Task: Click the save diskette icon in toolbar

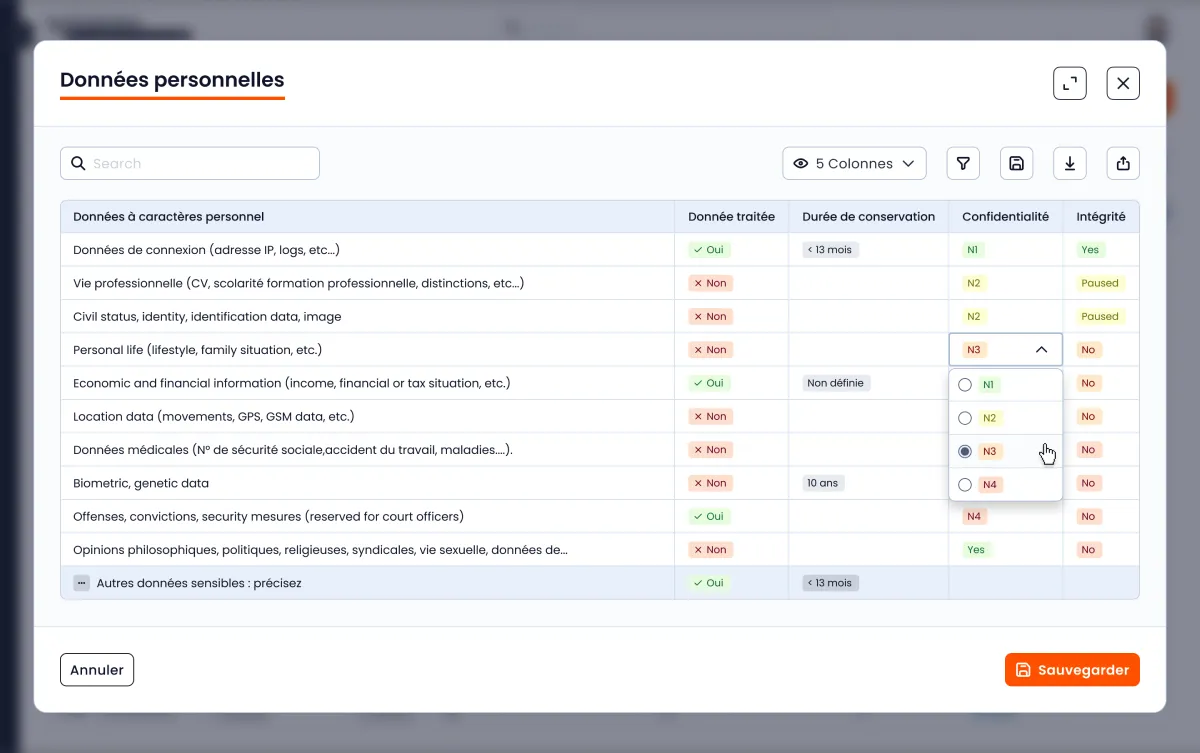Action: [x=1016, y=163]
